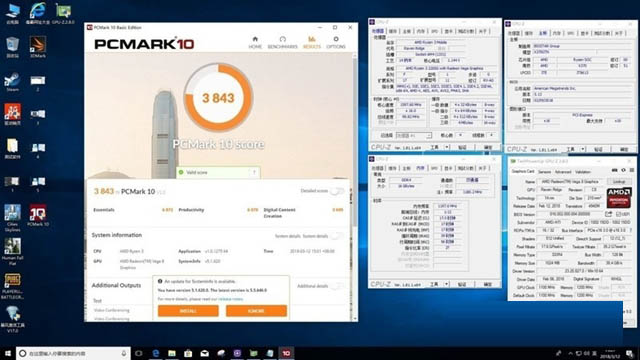640x360 pixels.
Task: Open tools dropdown arrow in bottom CPU-Z
Action: 447,284
